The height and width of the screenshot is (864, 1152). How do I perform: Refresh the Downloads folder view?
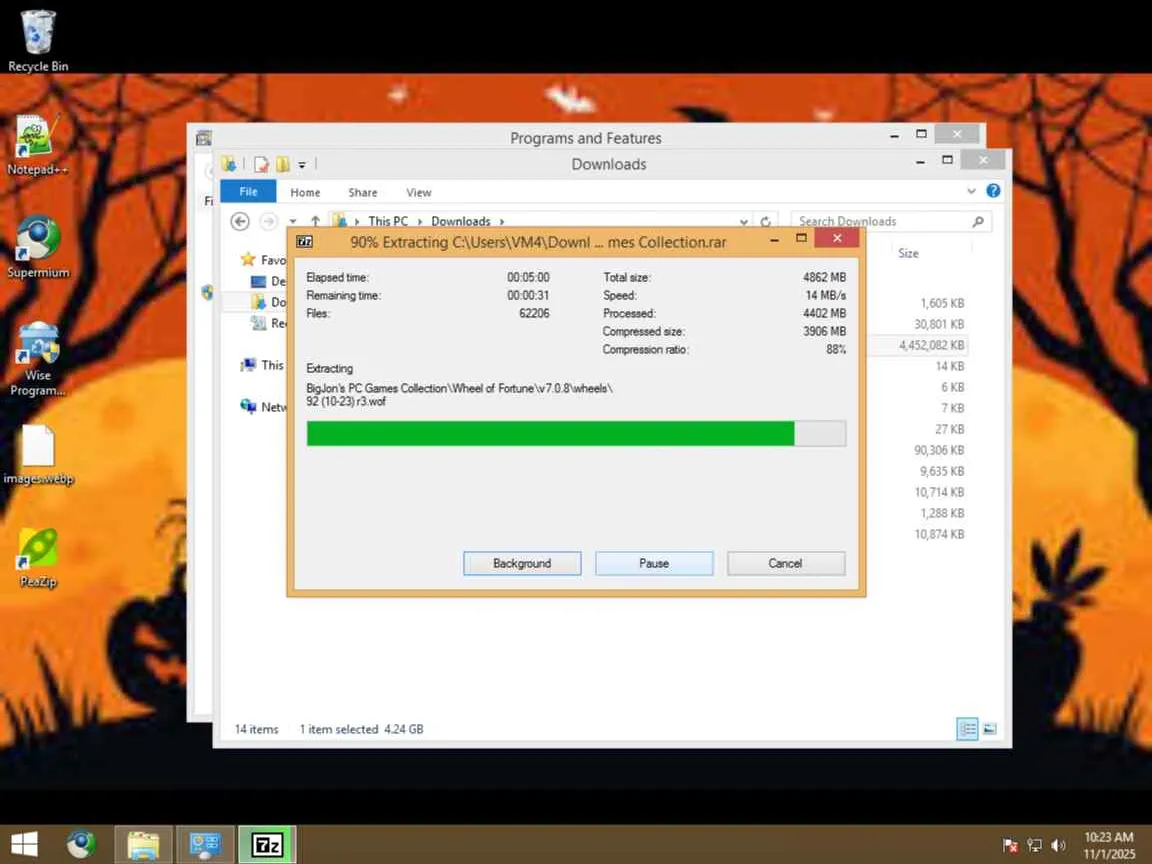[x=766, y=221]
